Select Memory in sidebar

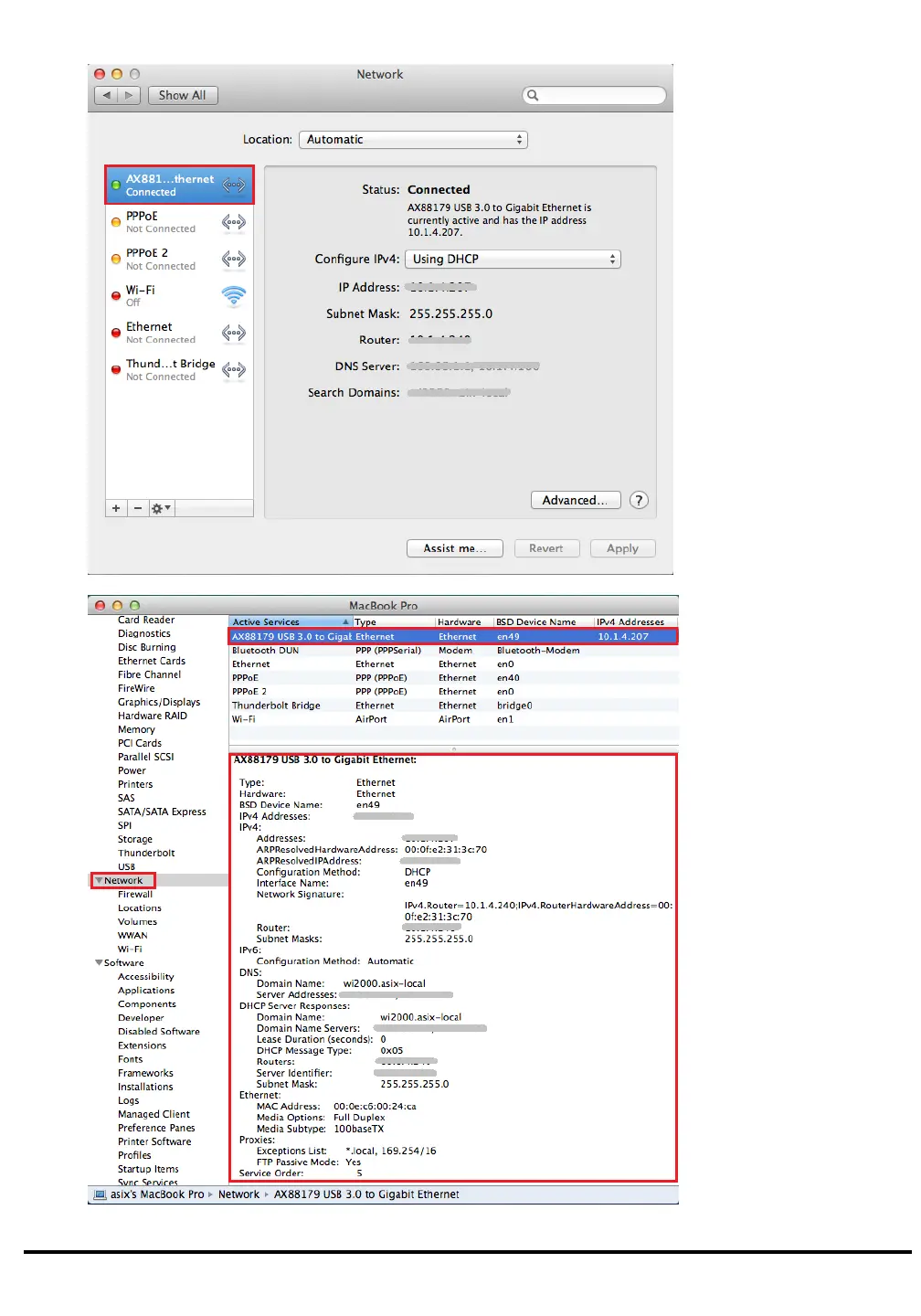point(136,729)
